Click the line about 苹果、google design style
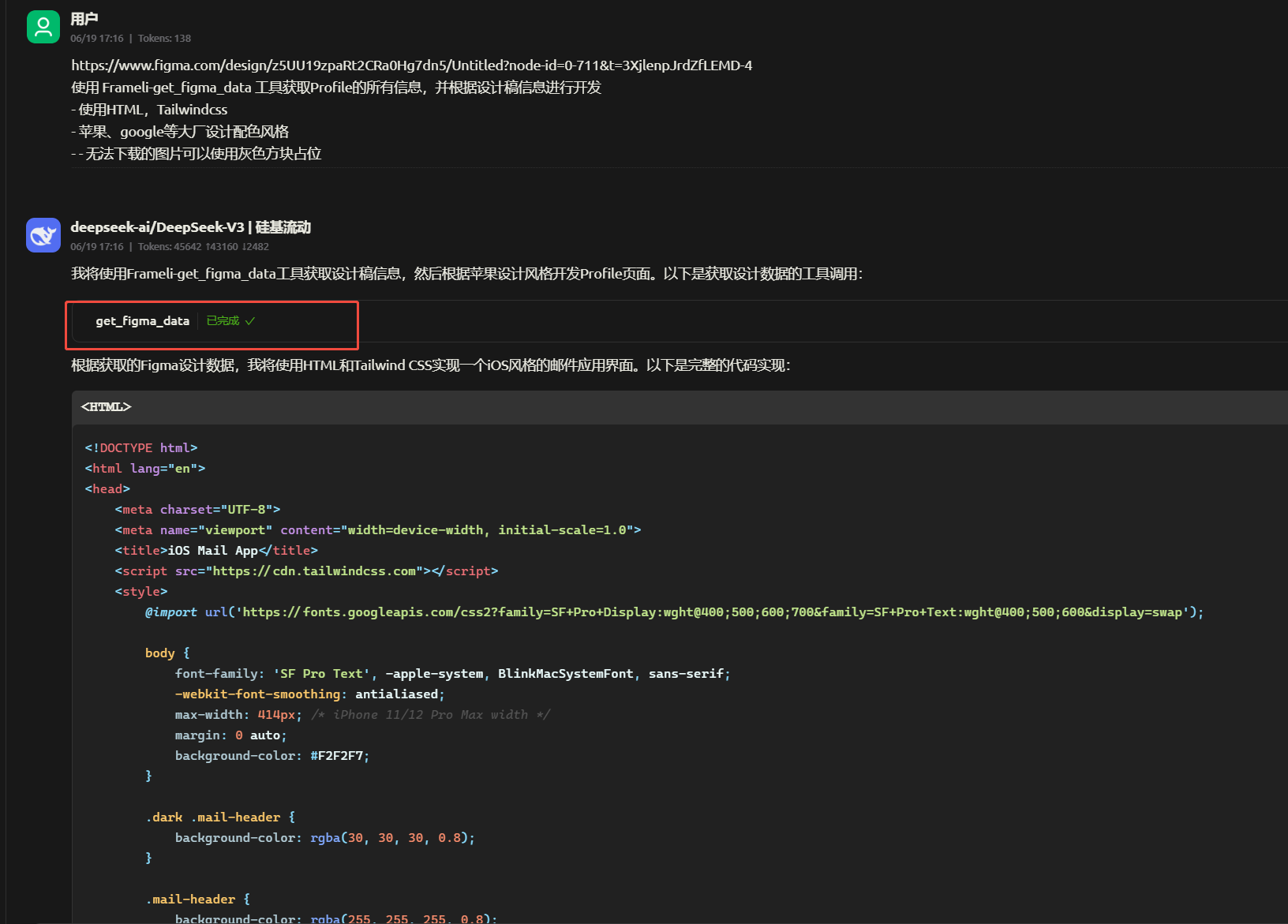Viewport: 1288px width, 924px height. pos(180,132)
